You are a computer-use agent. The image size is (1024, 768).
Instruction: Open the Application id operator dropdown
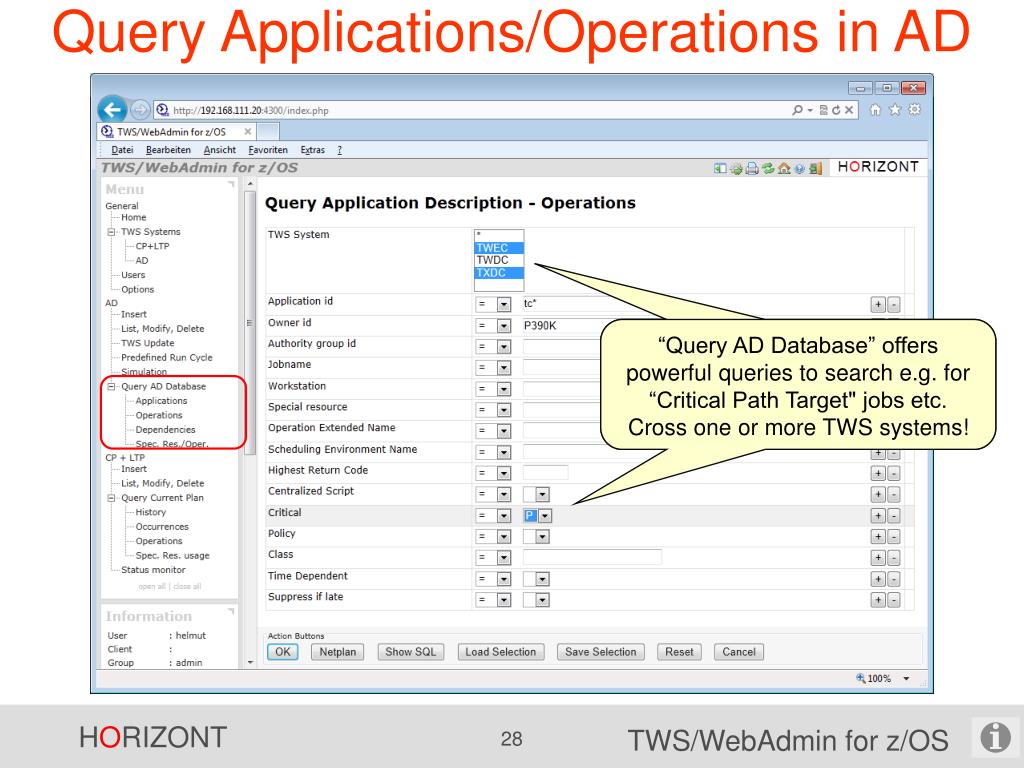coord(504,304)
